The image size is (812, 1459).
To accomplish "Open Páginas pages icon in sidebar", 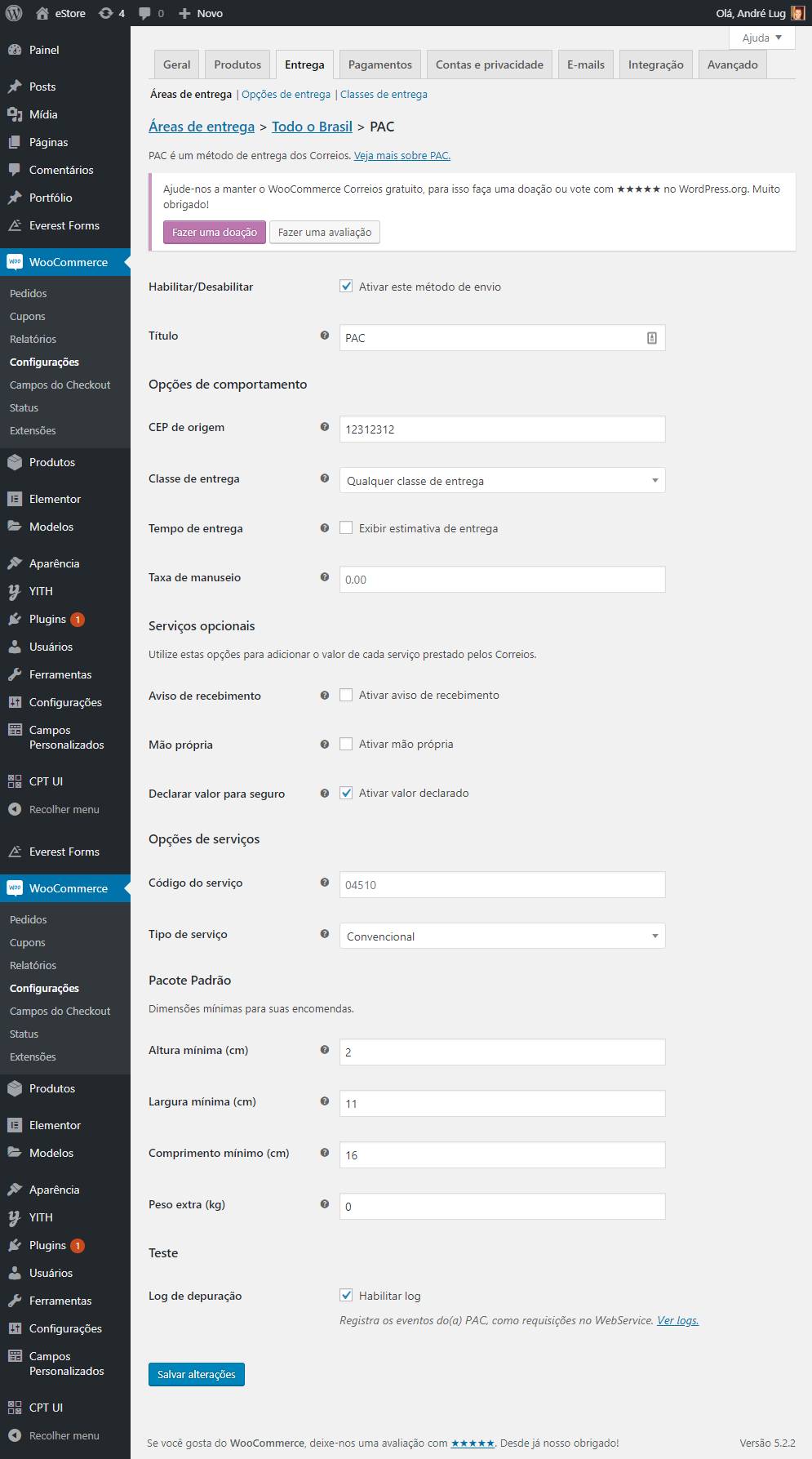I will pyautogui.click(x=15, y=142).
